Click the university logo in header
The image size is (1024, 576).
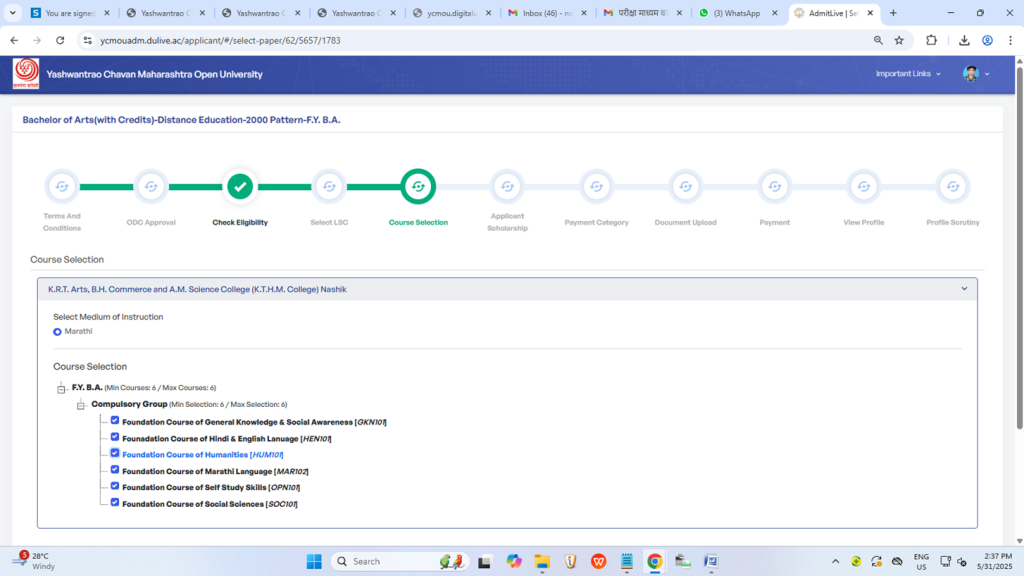tap(26, 74)
